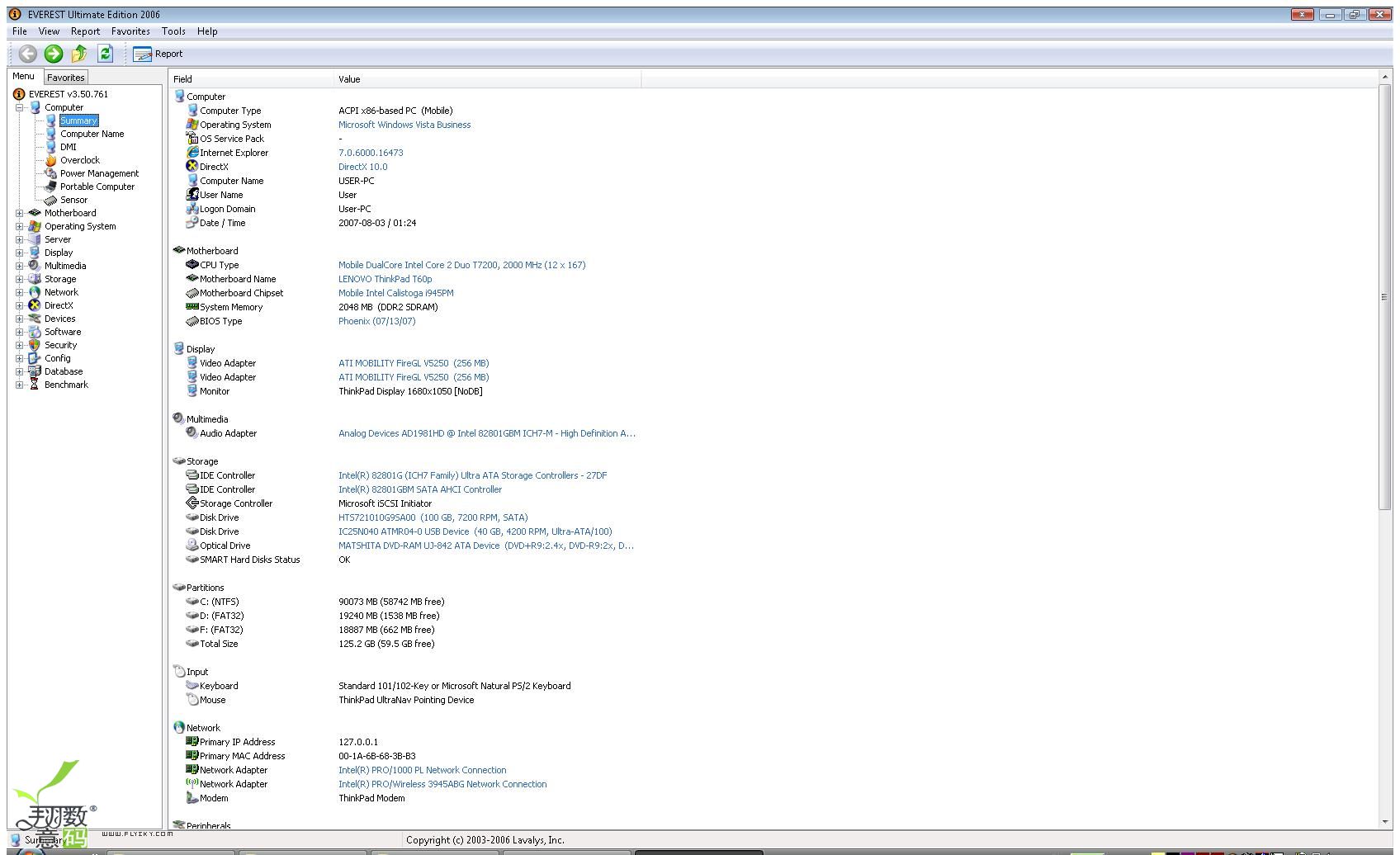Screen dimensions: 1400x855
Task: Click the Optical Drive disc icon
Action: point(192,546)
